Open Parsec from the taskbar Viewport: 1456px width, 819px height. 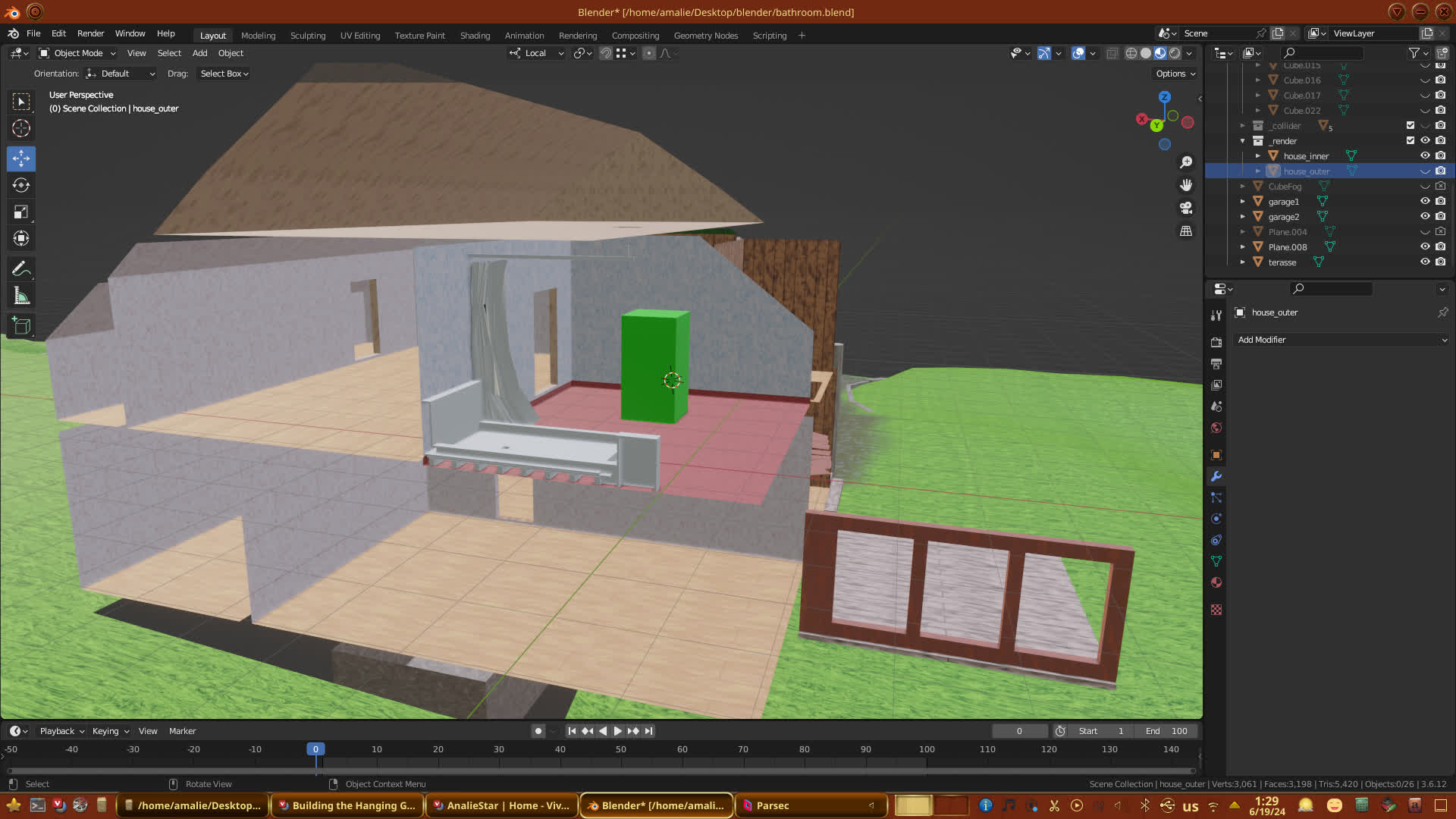772,805
